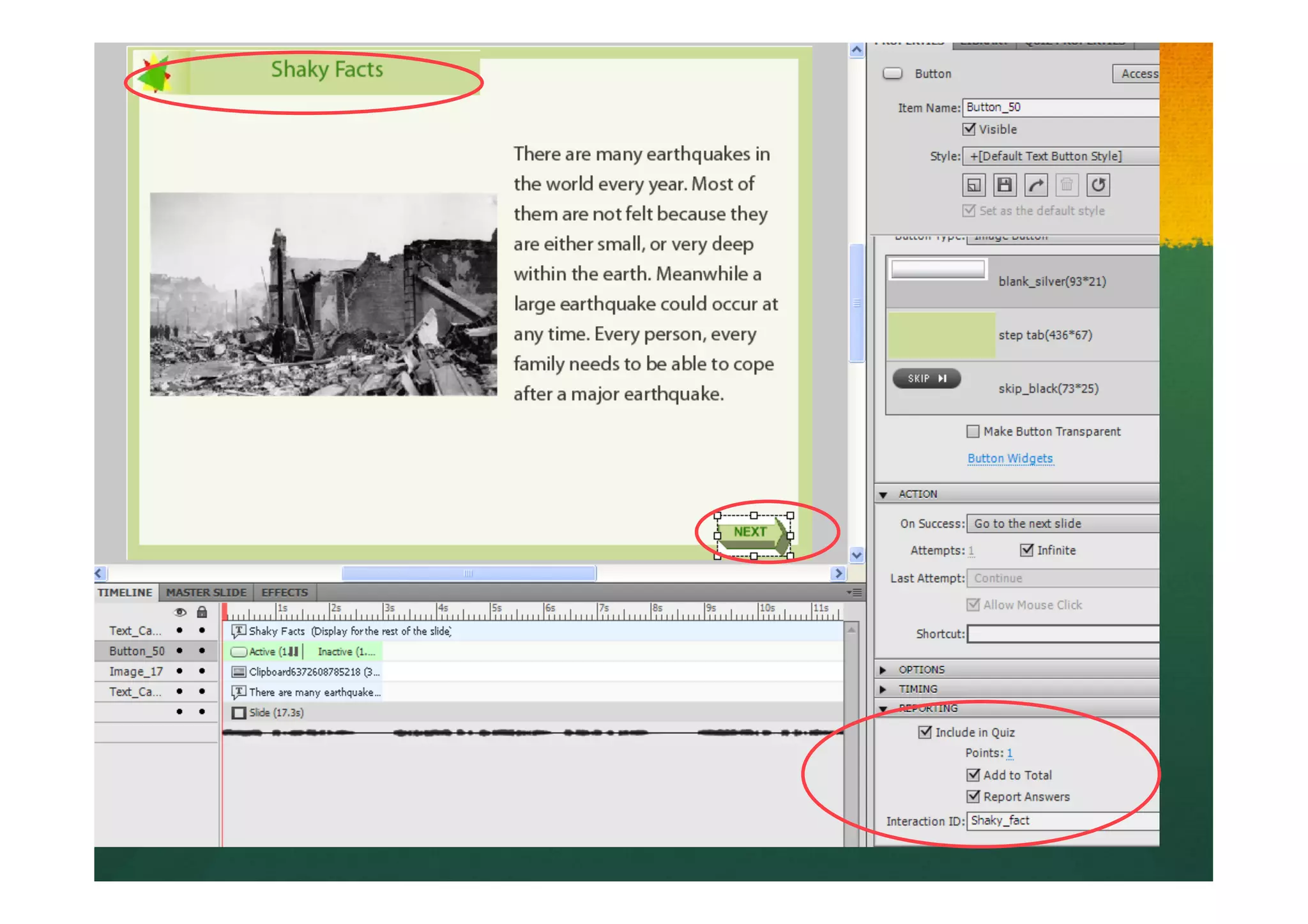Open the timeline panel options menu icon
This screenshot has height=924, width=1308.
pos(854,593)
